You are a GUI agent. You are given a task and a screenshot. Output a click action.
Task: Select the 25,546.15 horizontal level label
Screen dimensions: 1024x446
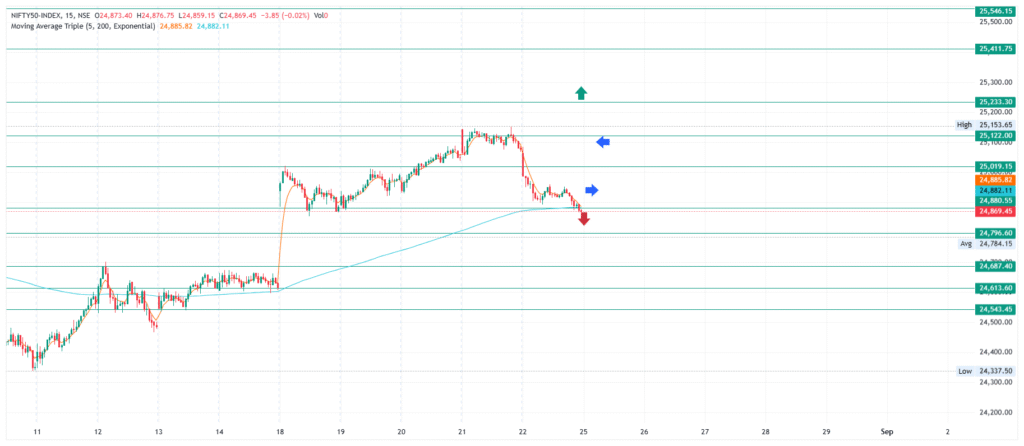tap(996, 10)
